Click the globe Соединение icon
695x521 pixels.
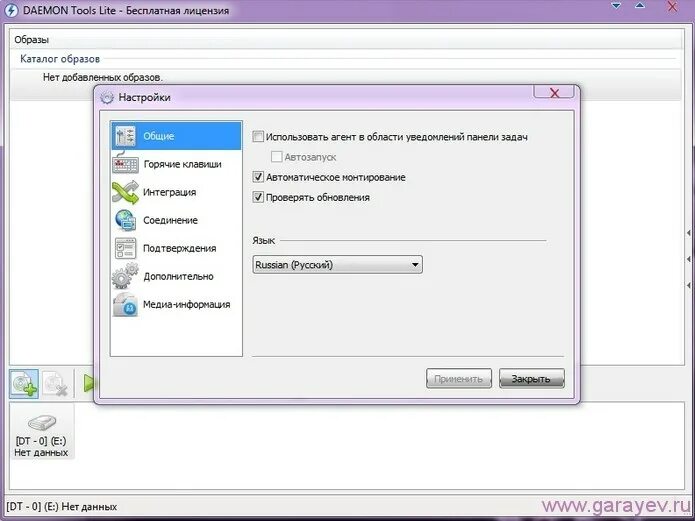pyautogui.click(x=125, y=220)
